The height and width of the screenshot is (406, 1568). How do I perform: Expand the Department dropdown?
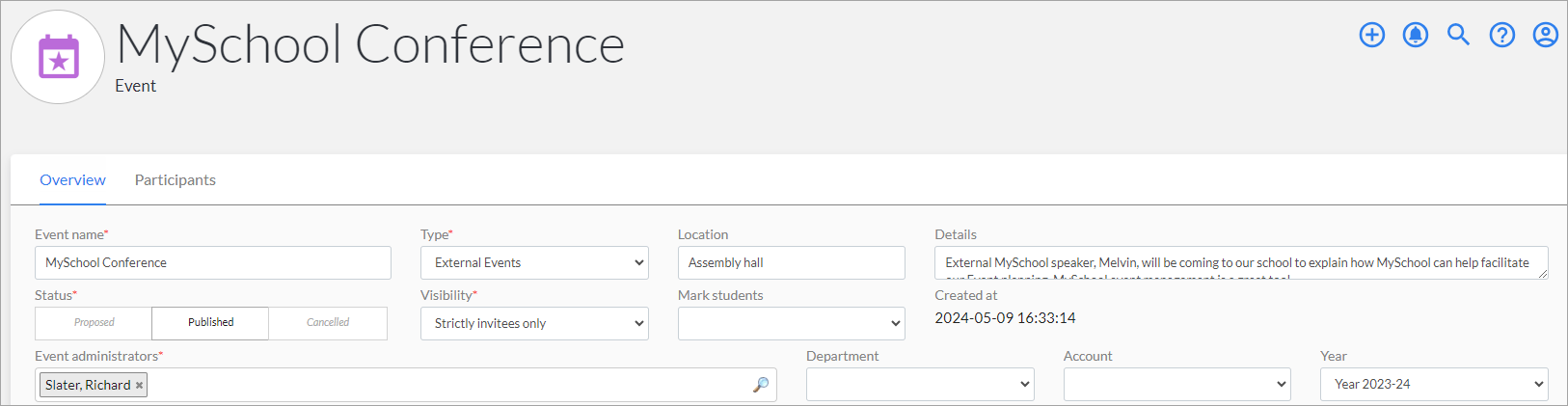(x=920, y=384)
